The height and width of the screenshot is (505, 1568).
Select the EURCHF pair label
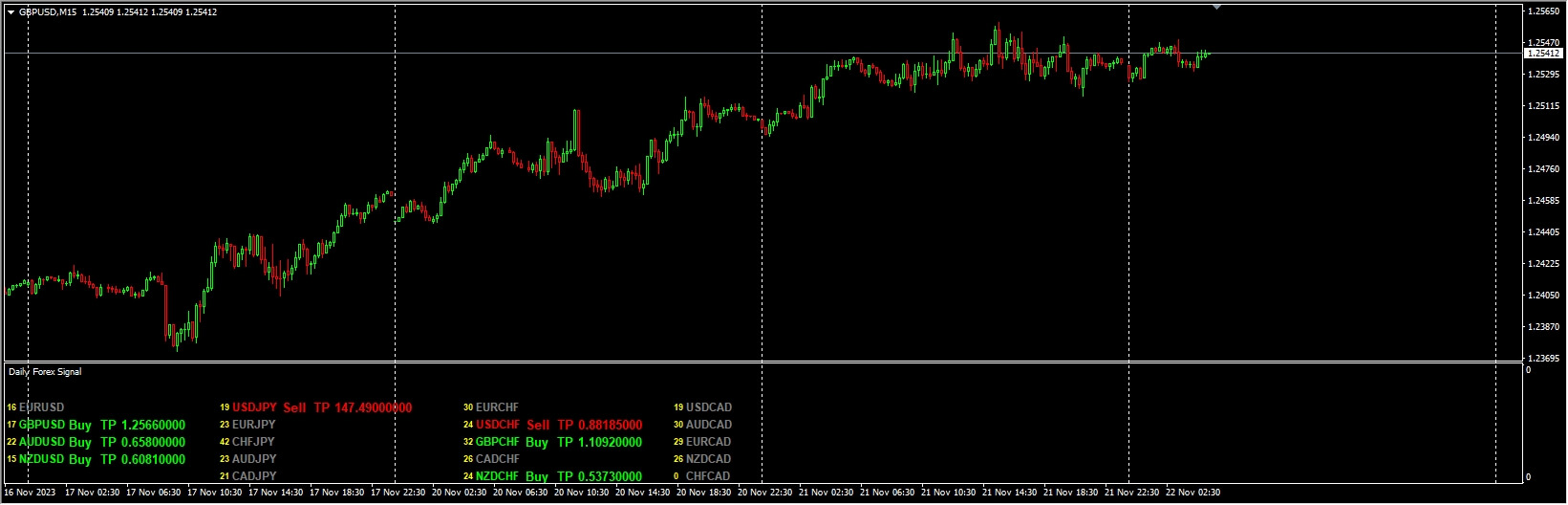[497, 407]
